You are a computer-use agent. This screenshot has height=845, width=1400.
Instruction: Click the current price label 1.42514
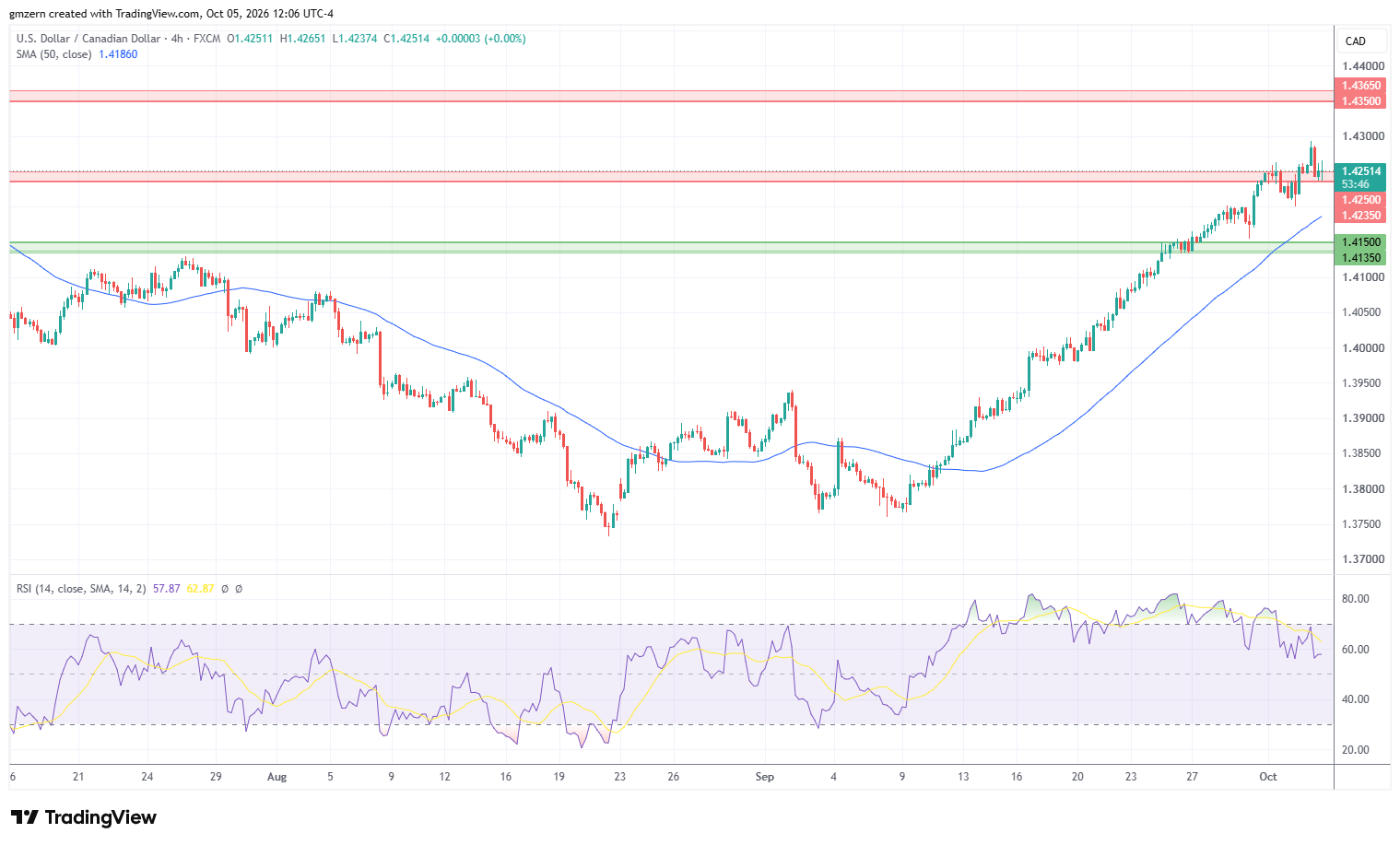click(1360, 171)
